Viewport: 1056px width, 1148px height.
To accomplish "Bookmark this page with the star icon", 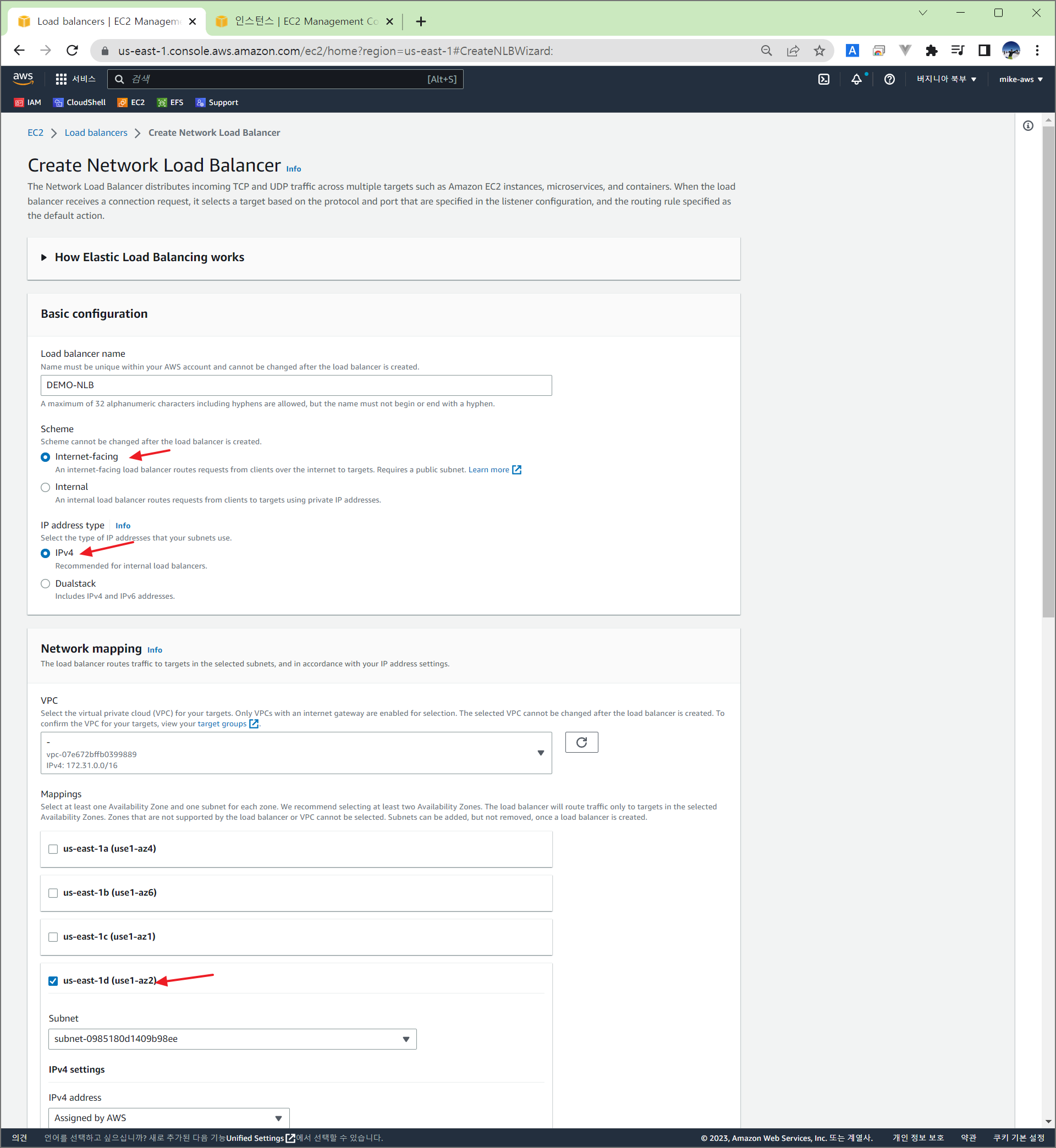I will [819, 51].
